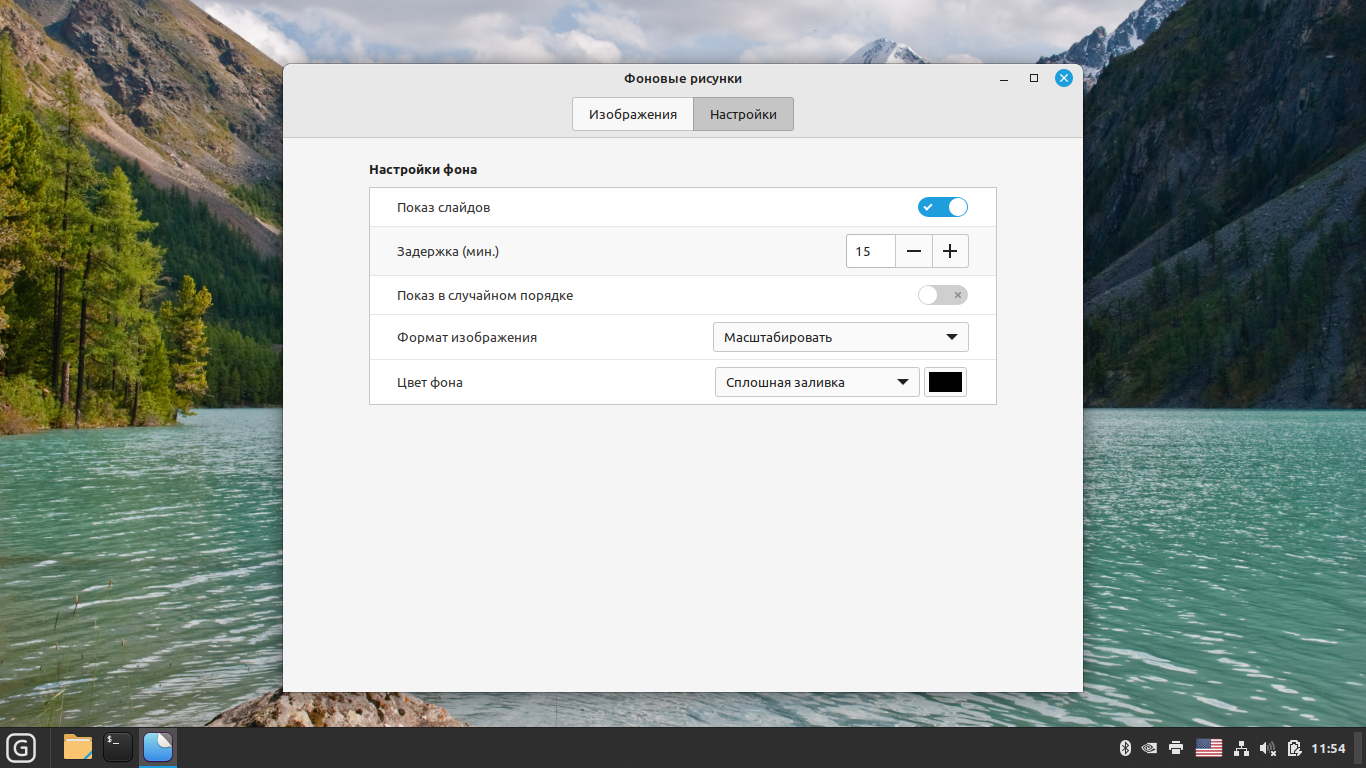Enable 'Показ в случайном порядке' switch

click(x=942, y=295)
